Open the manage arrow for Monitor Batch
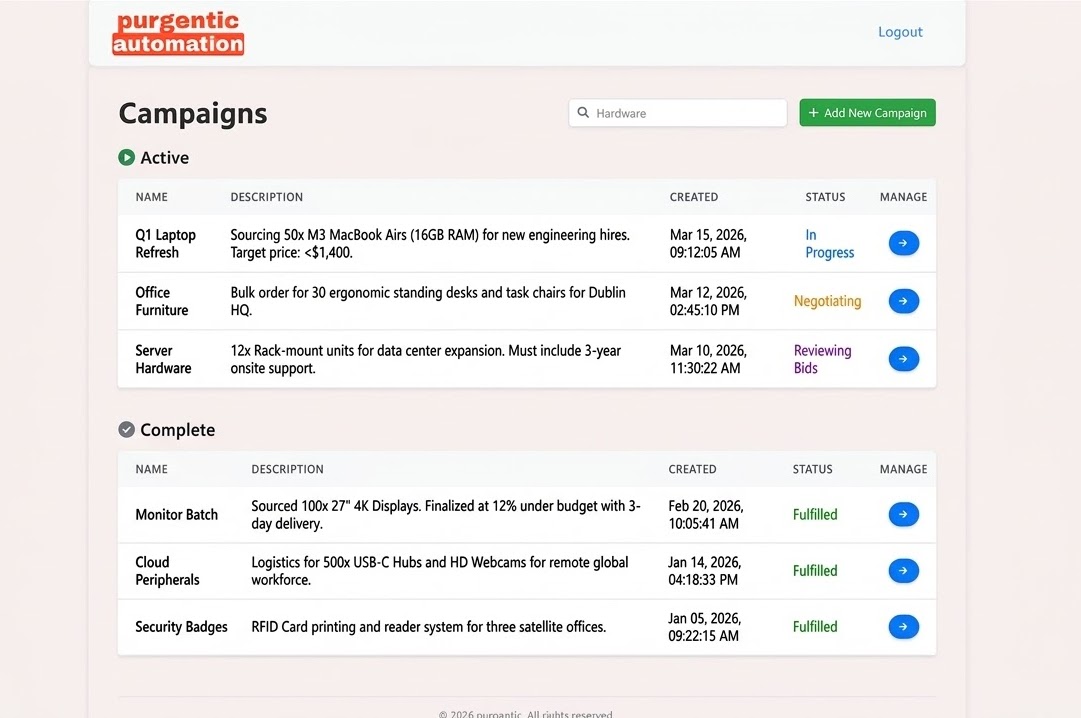The image size is (1081, 718). tap(903, 514)
